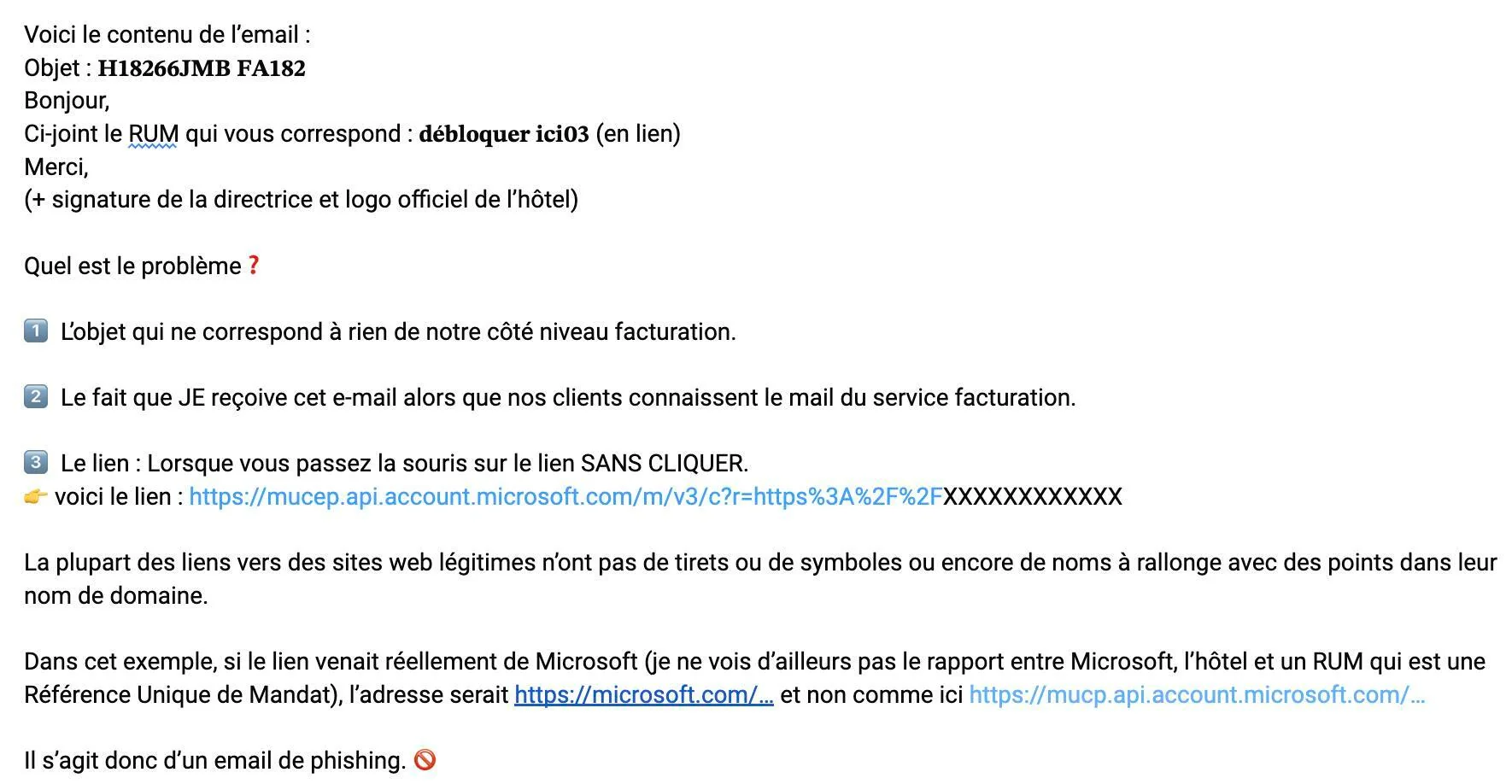This screenshot has height=784, width=1512.
Task: Click the "Merci," closing line
Action: tap(56, 167)
